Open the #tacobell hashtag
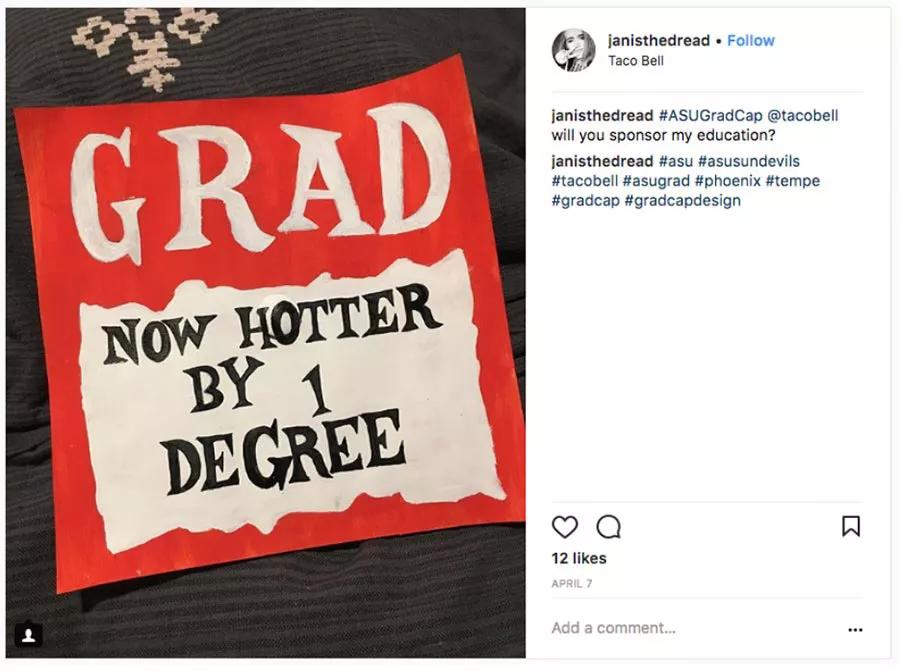The width and height of the screenshot is (900, 672). click(x=585, y=181)
